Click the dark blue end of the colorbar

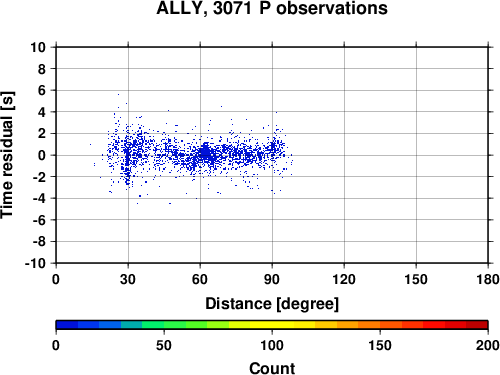point(67,325)
